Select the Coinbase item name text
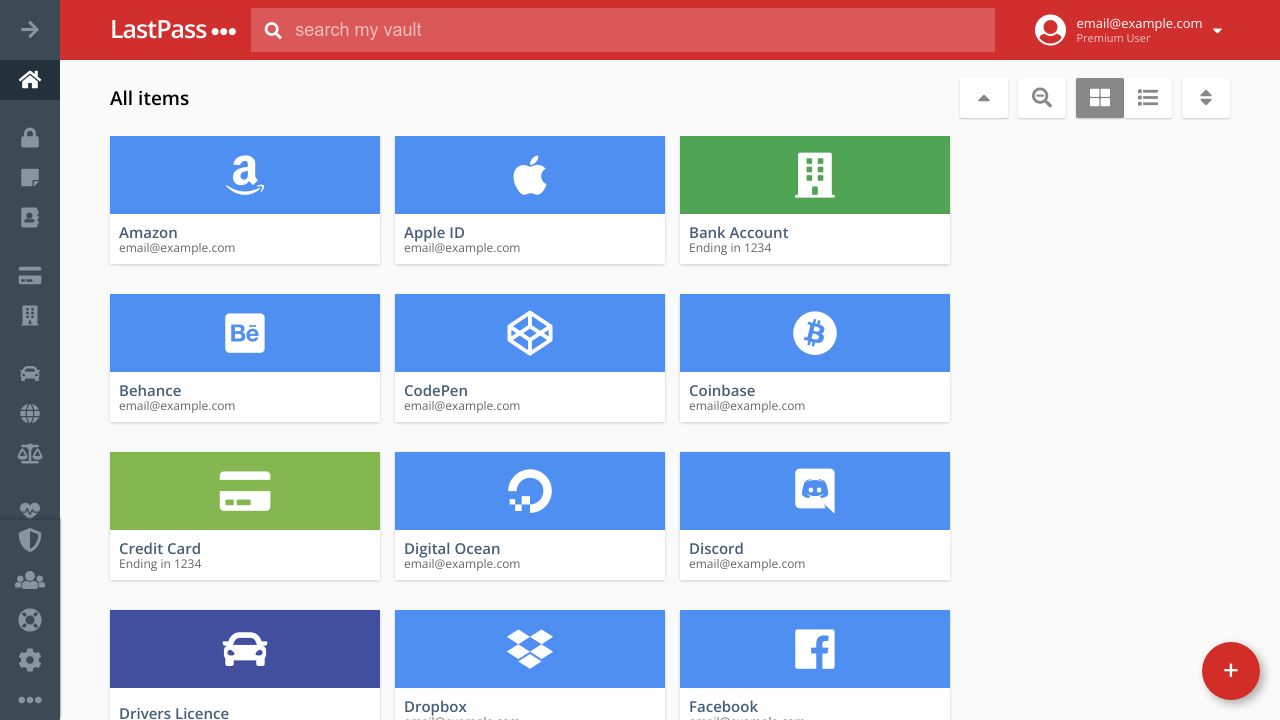This screenshot has height=720, width=1280. [722, 390]
